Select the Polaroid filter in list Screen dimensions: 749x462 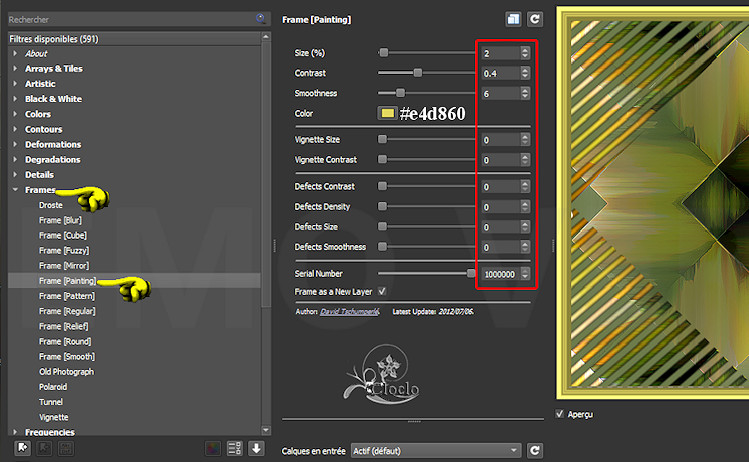[53, 387]
